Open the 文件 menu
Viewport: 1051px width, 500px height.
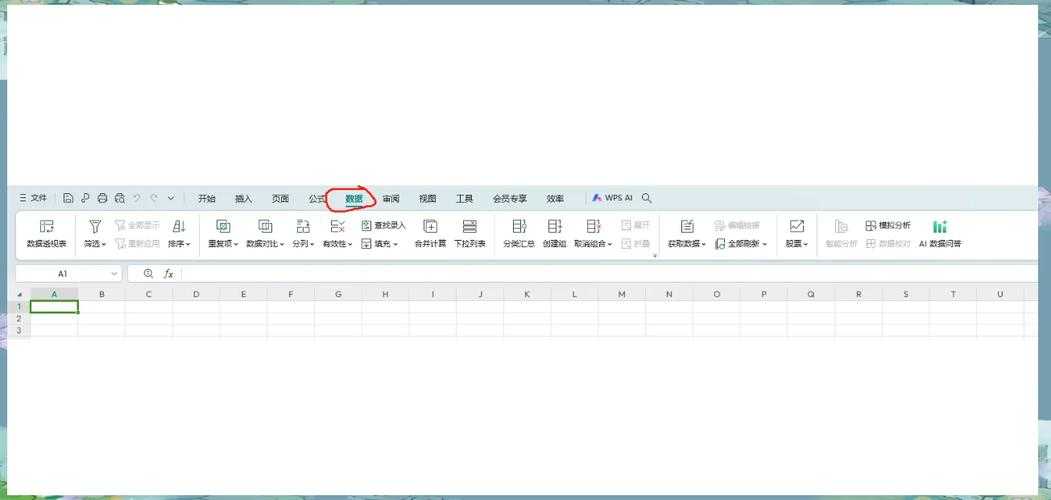coord(34,198)
